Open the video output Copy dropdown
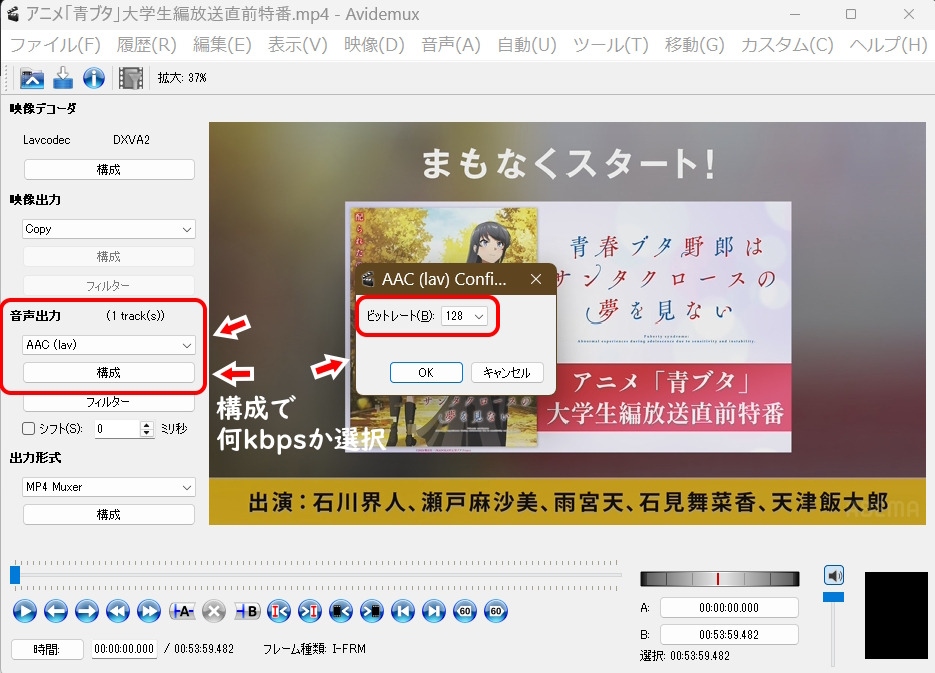The width and height of the screenshot is (935, 673). tap(109, 229)
